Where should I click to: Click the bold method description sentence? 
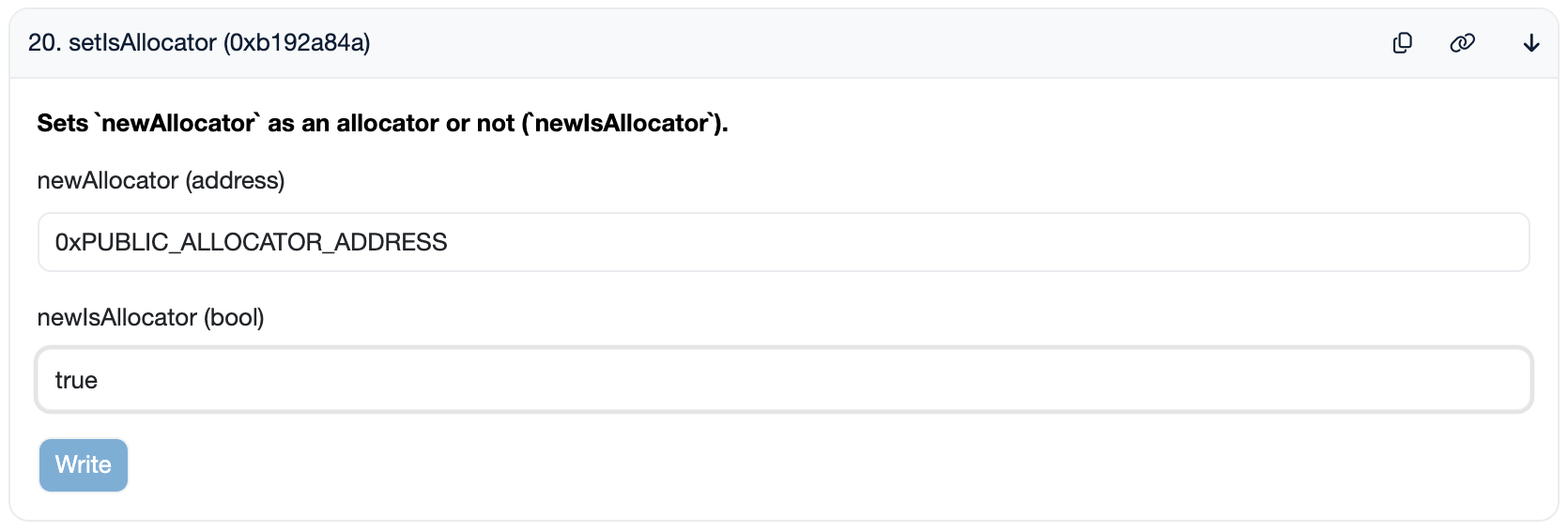click(x=382, y=123)
